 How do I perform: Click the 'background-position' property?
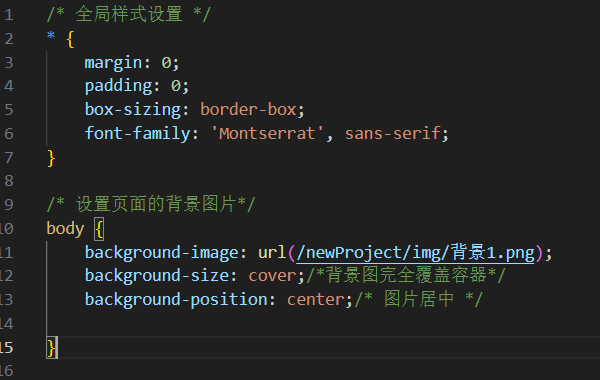[176, 300]
